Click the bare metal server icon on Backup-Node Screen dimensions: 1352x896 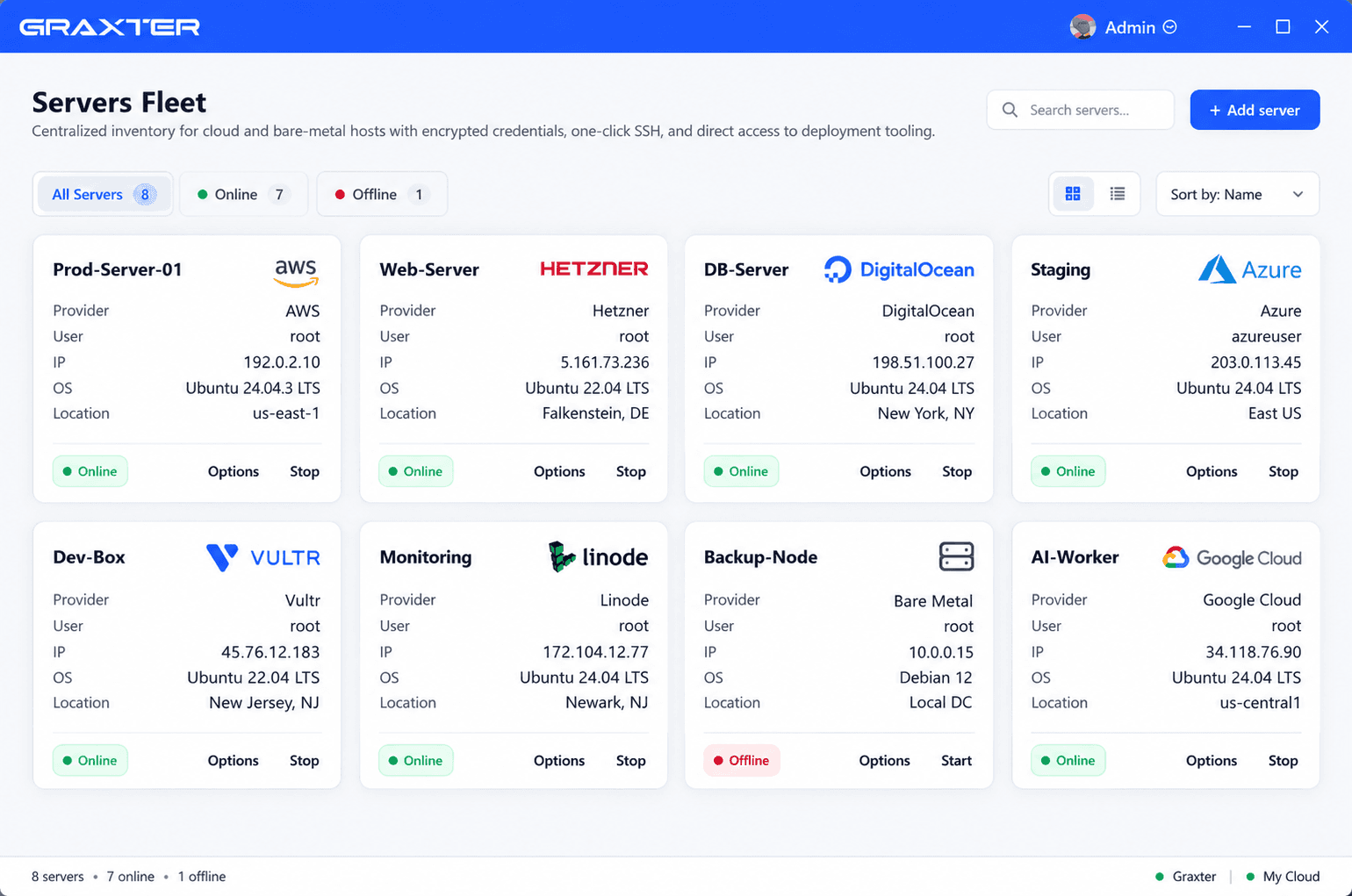coord(956,556)
